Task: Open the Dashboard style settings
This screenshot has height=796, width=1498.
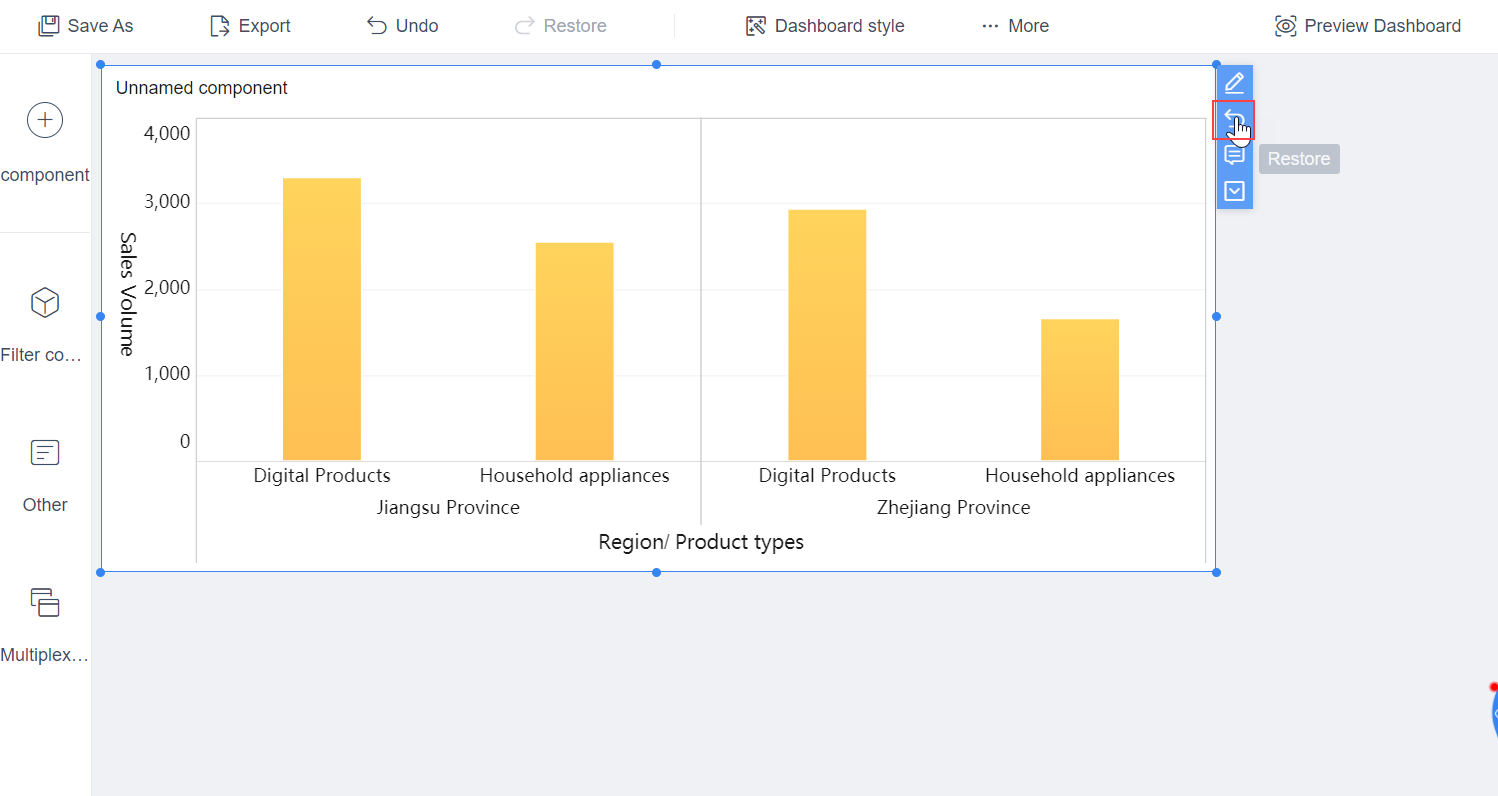Action: click(825, 26)
